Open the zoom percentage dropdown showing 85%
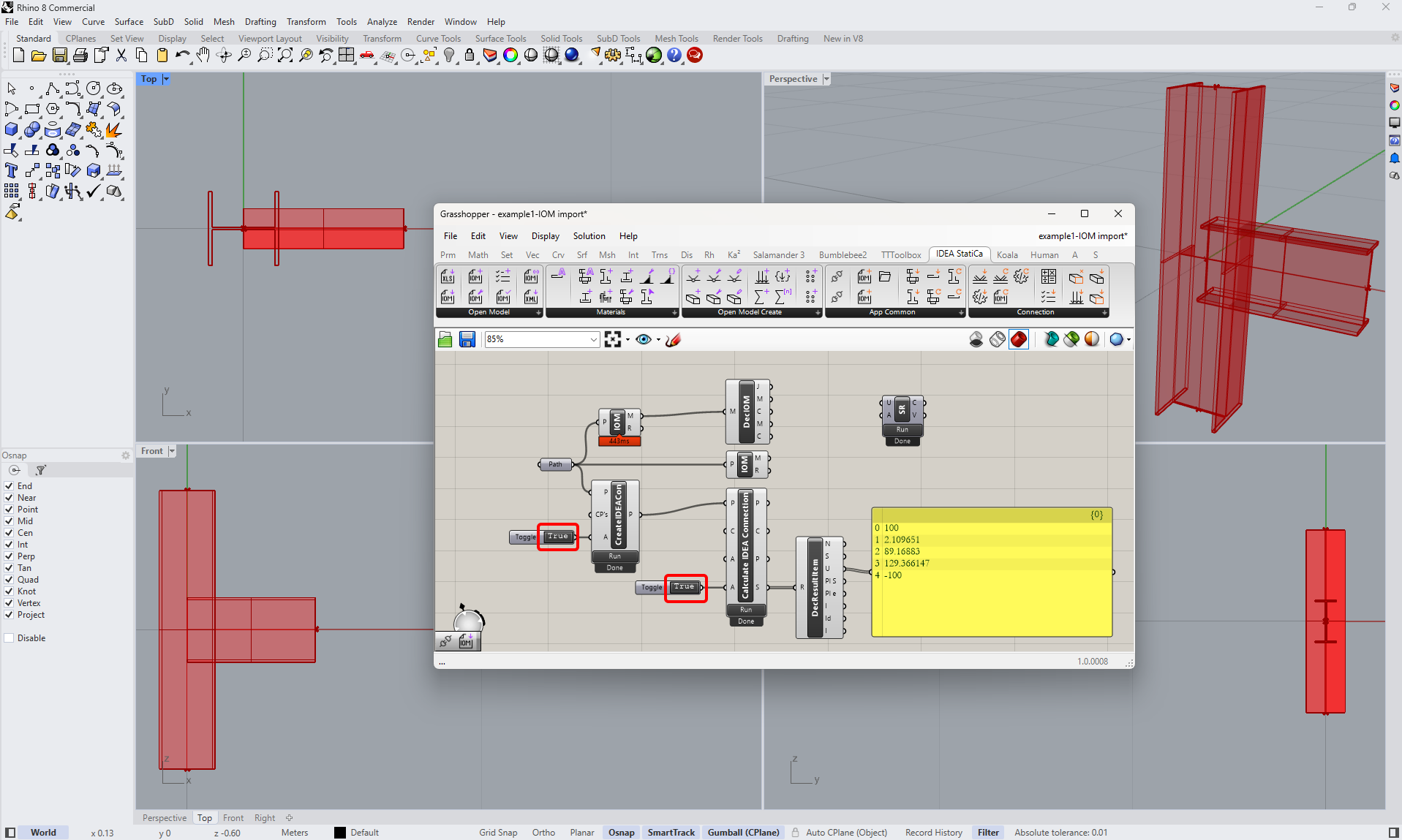Viewport: 1402px width, 840px height. coord(594,338)
